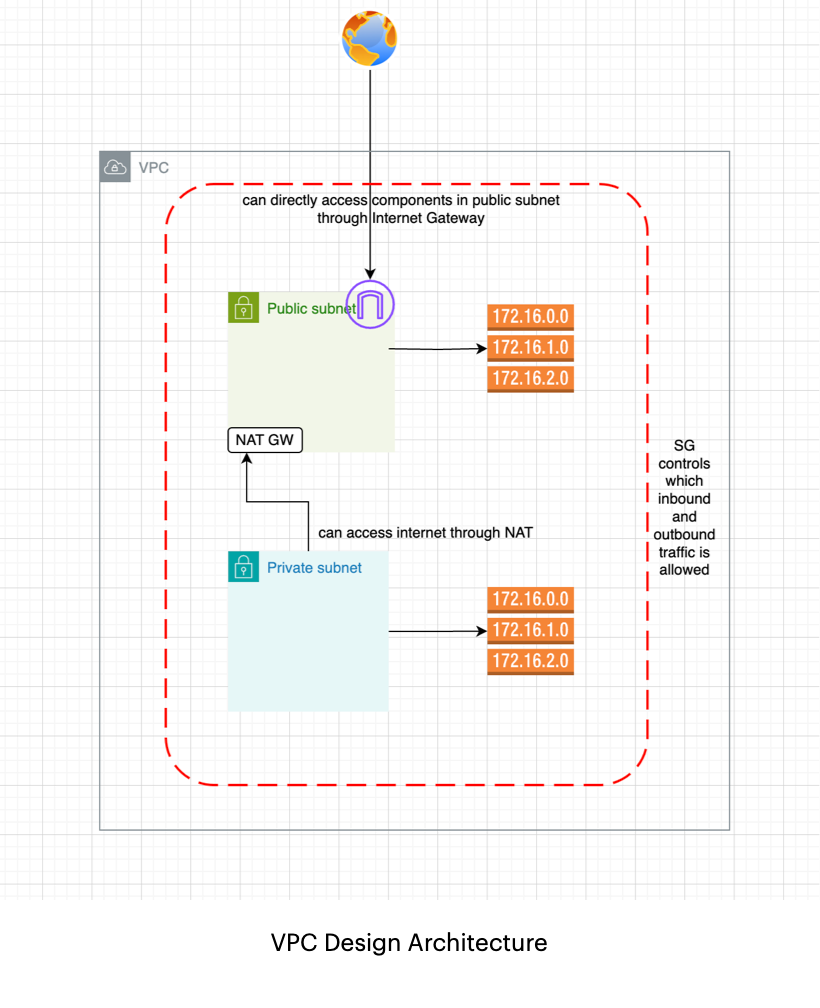Click the Internet globe icon
The width and height of the screenshot is (820, 1008).
pyautogui.click(x=370, y=38)
